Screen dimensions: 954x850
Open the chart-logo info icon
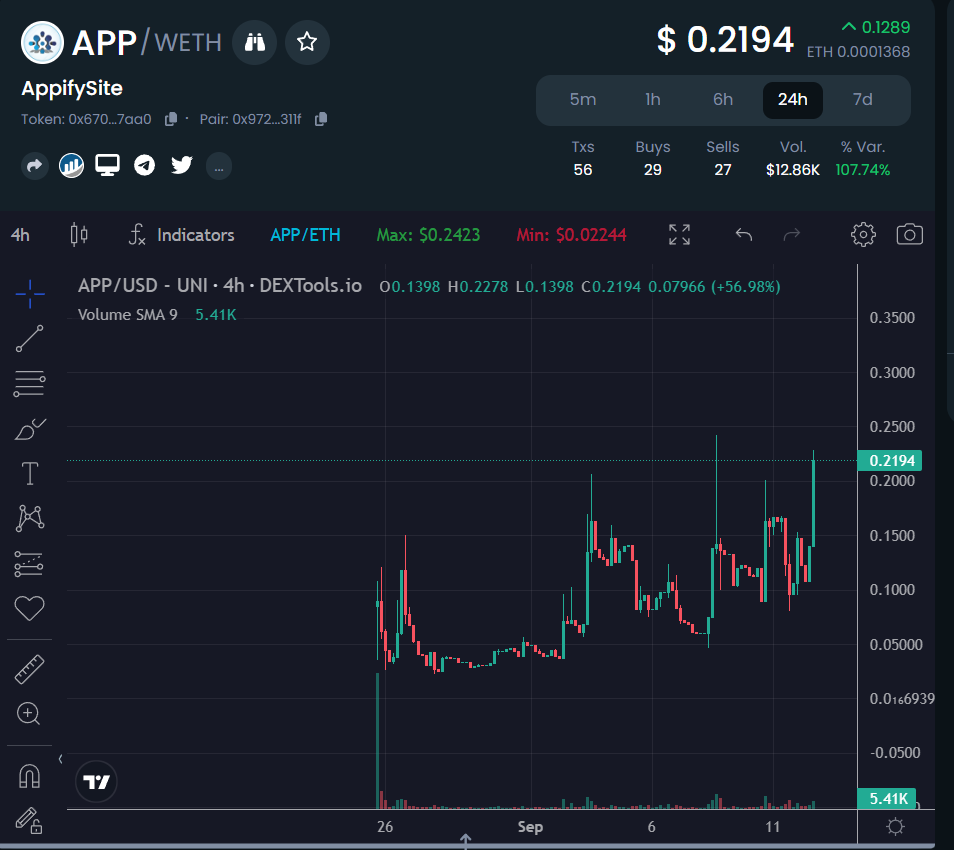pyautogui.click(x=71, y=165)
